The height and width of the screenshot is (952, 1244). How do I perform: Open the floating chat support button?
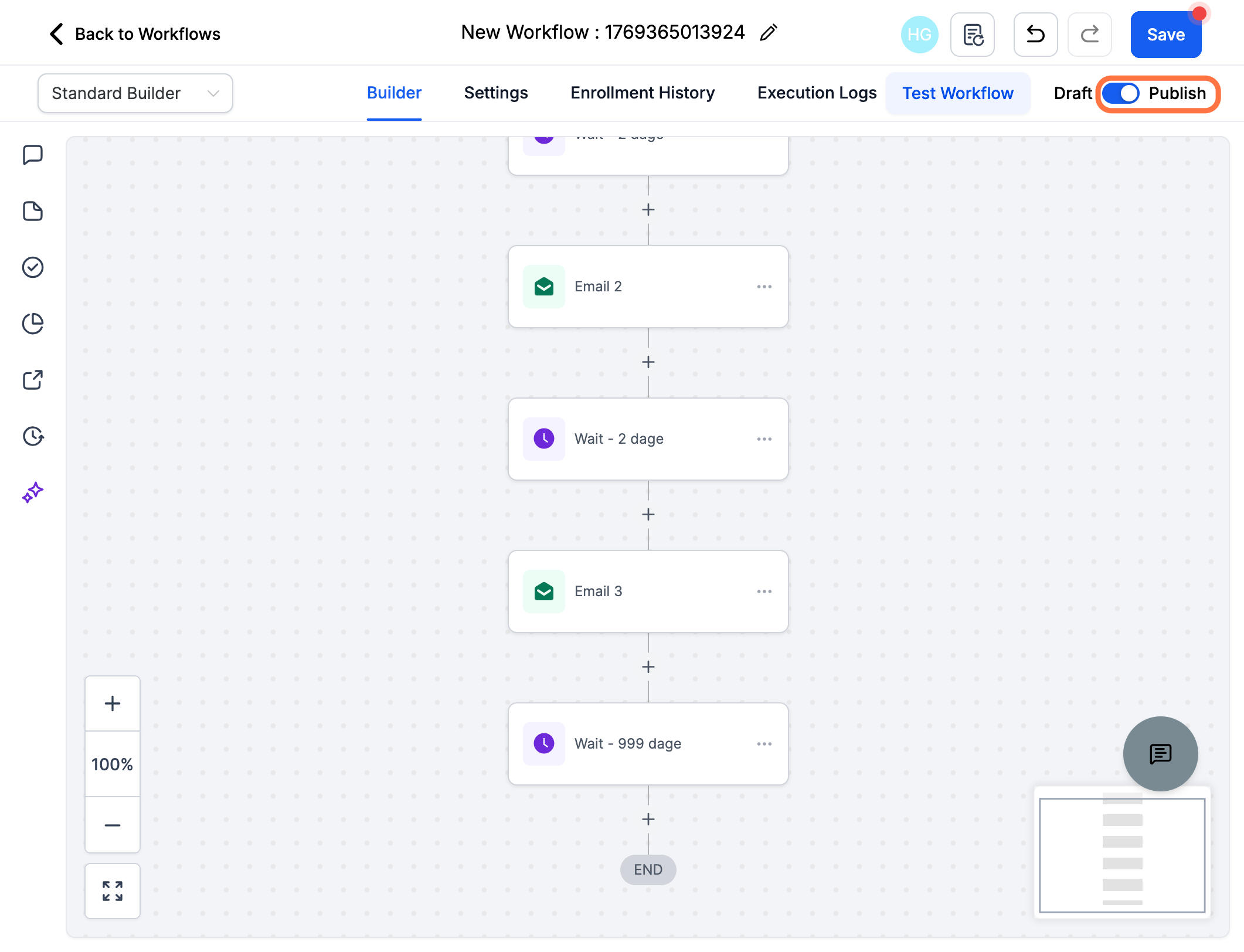click(1161, 754)
